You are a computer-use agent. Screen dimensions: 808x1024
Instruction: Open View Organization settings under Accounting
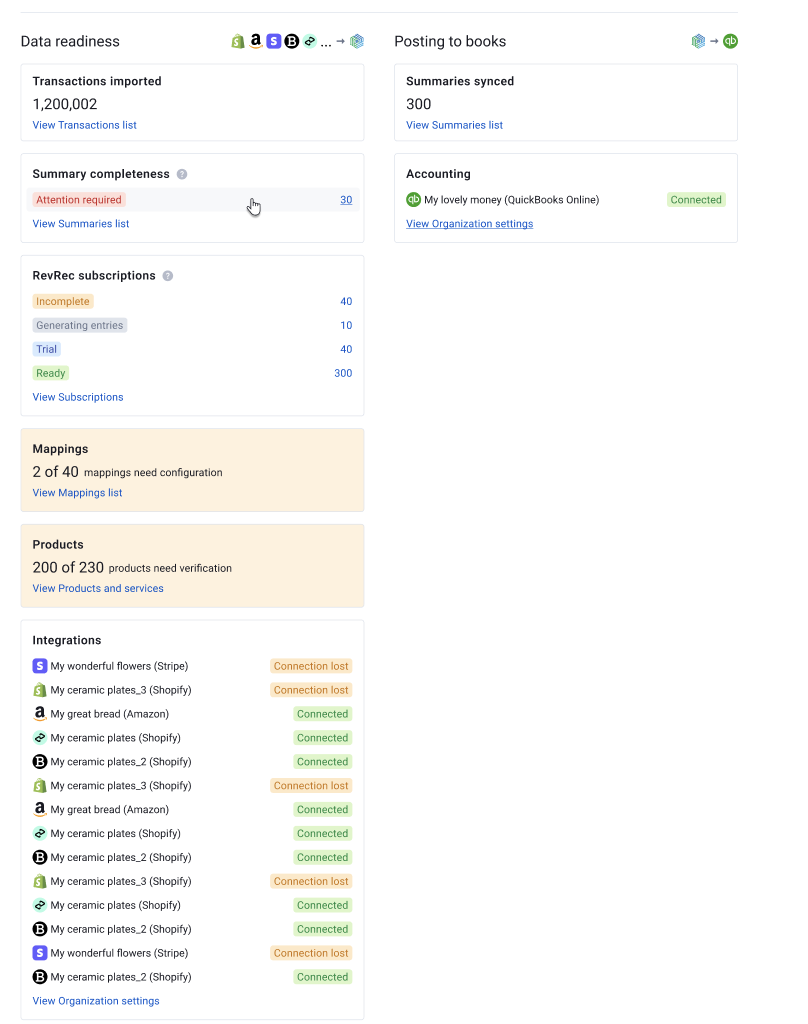(x=469, y=224)
